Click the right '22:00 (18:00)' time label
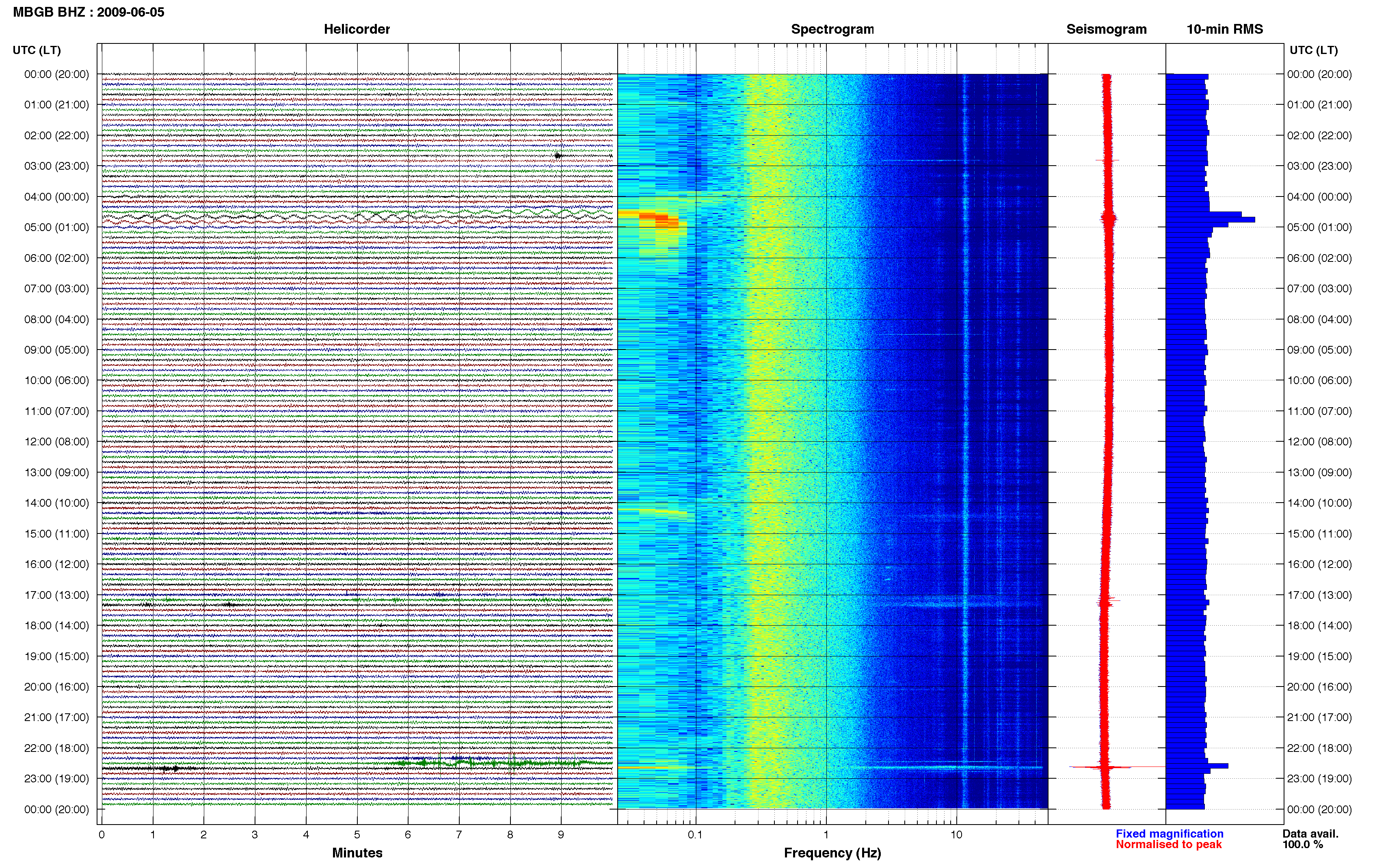The image size is (1388, 868). (x=1319, y=749)
